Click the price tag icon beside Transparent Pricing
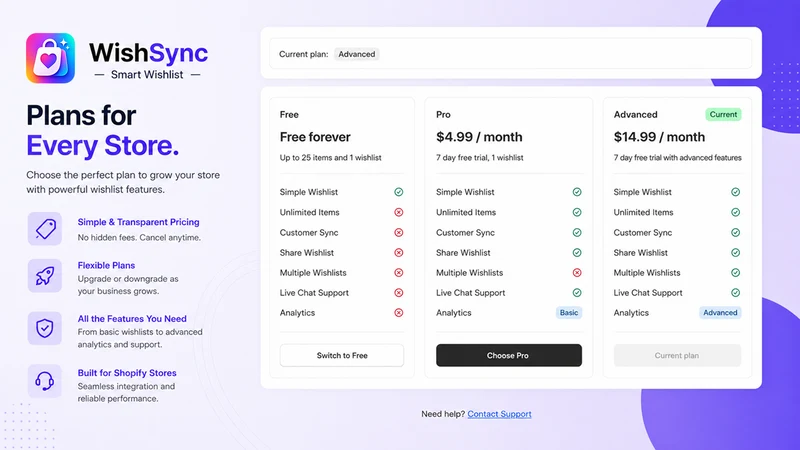The width and height of the screenshot is (800, 450). (45, 229)
